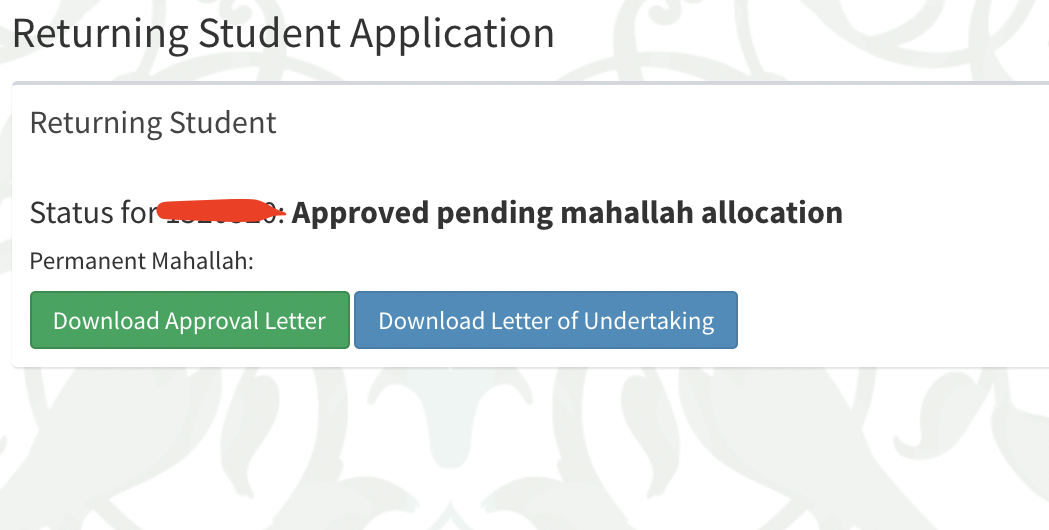Click the patterned background below the white panel
The height and width of the screenshot is (530, 1049).
524,448
